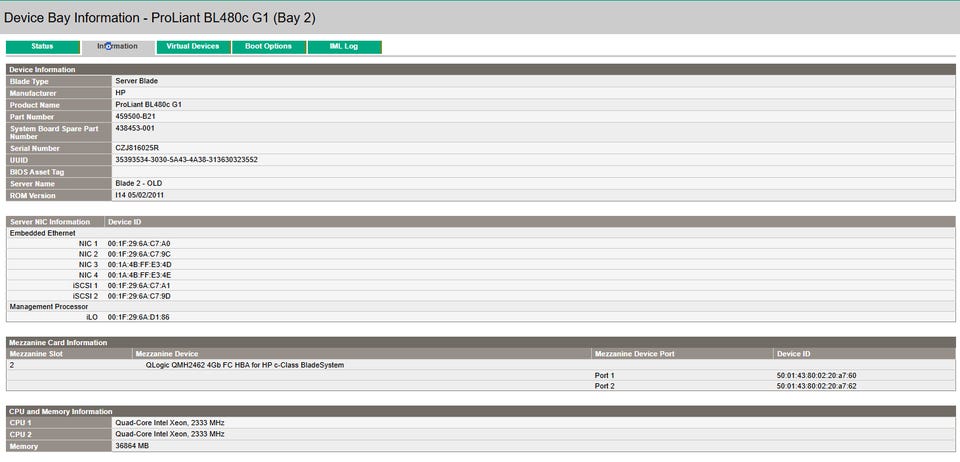Click the Management Processor row
The width and height of the screenshot is (960, 462).
click(481, 307)
